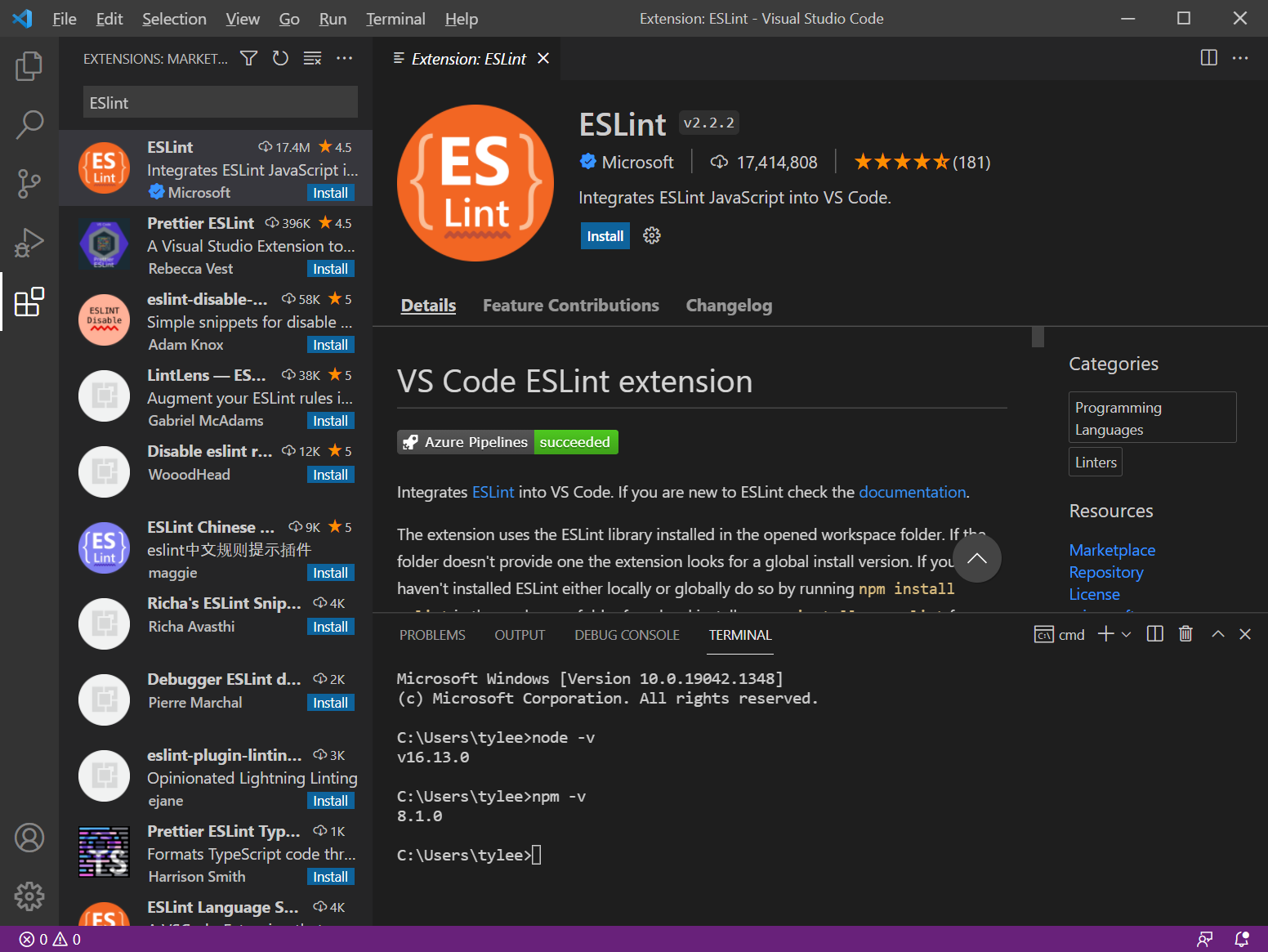Switch to the Details tab
Image resolution: width=1268 pixels, height=952 pixels.
click(428, 306)
